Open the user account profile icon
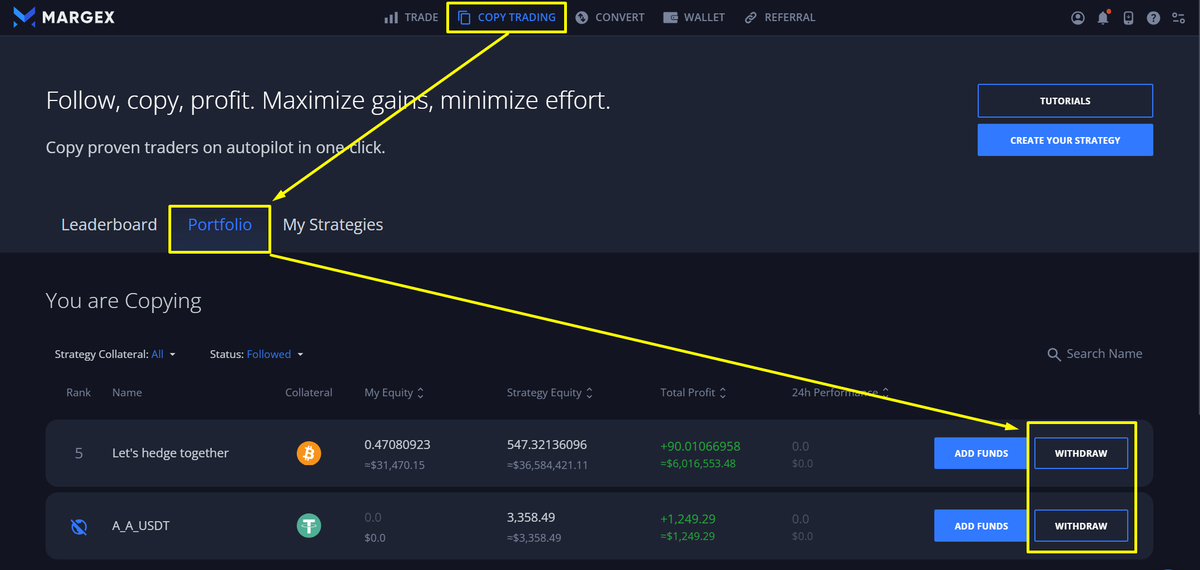Screen dimensions: 1200x570 (x=1077, y=18)
